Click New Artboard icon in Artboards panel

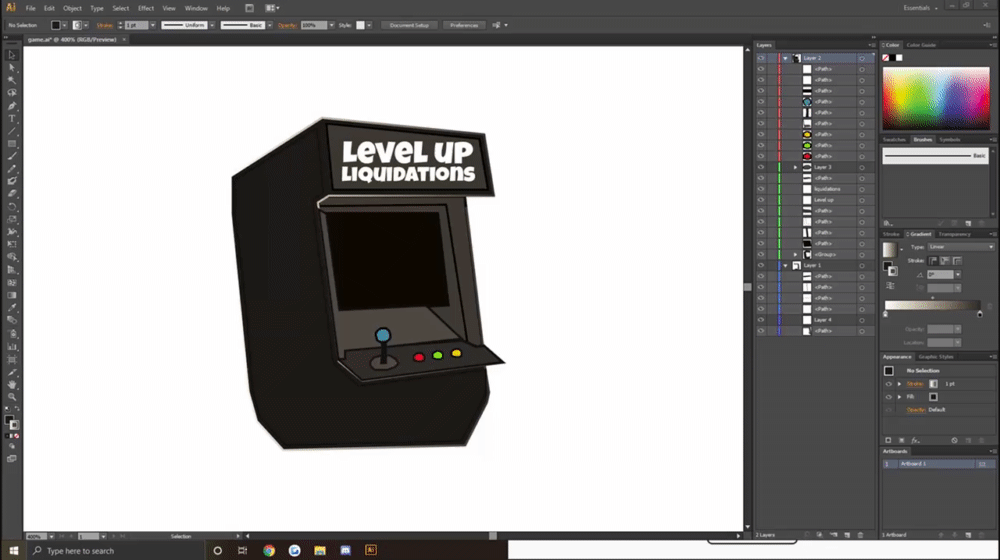(968, 535)
